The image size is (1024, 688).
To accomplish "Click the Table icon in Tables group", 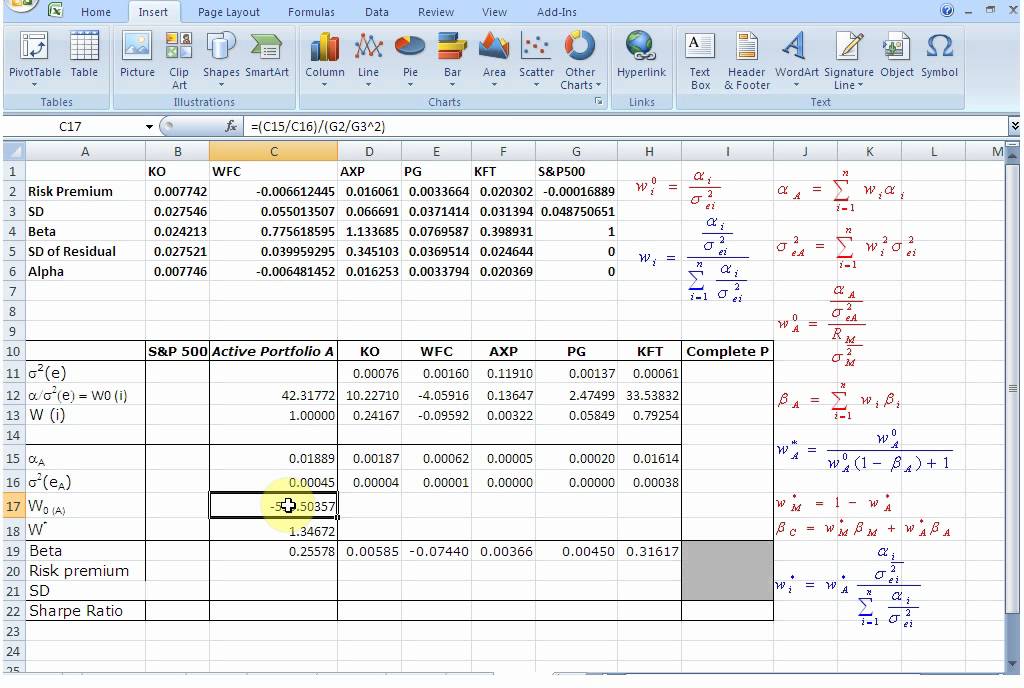I will click(84, 56).
